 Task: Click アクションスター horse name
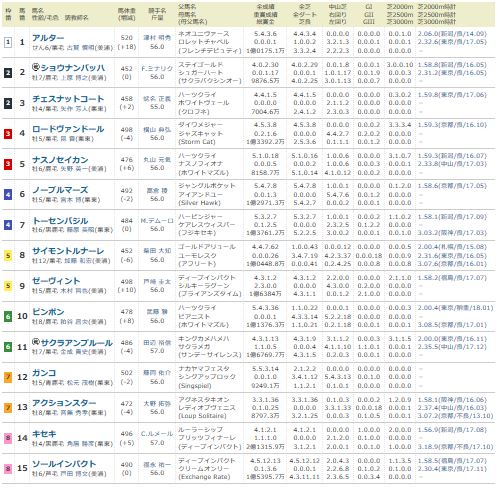click(x=64, y=403)
